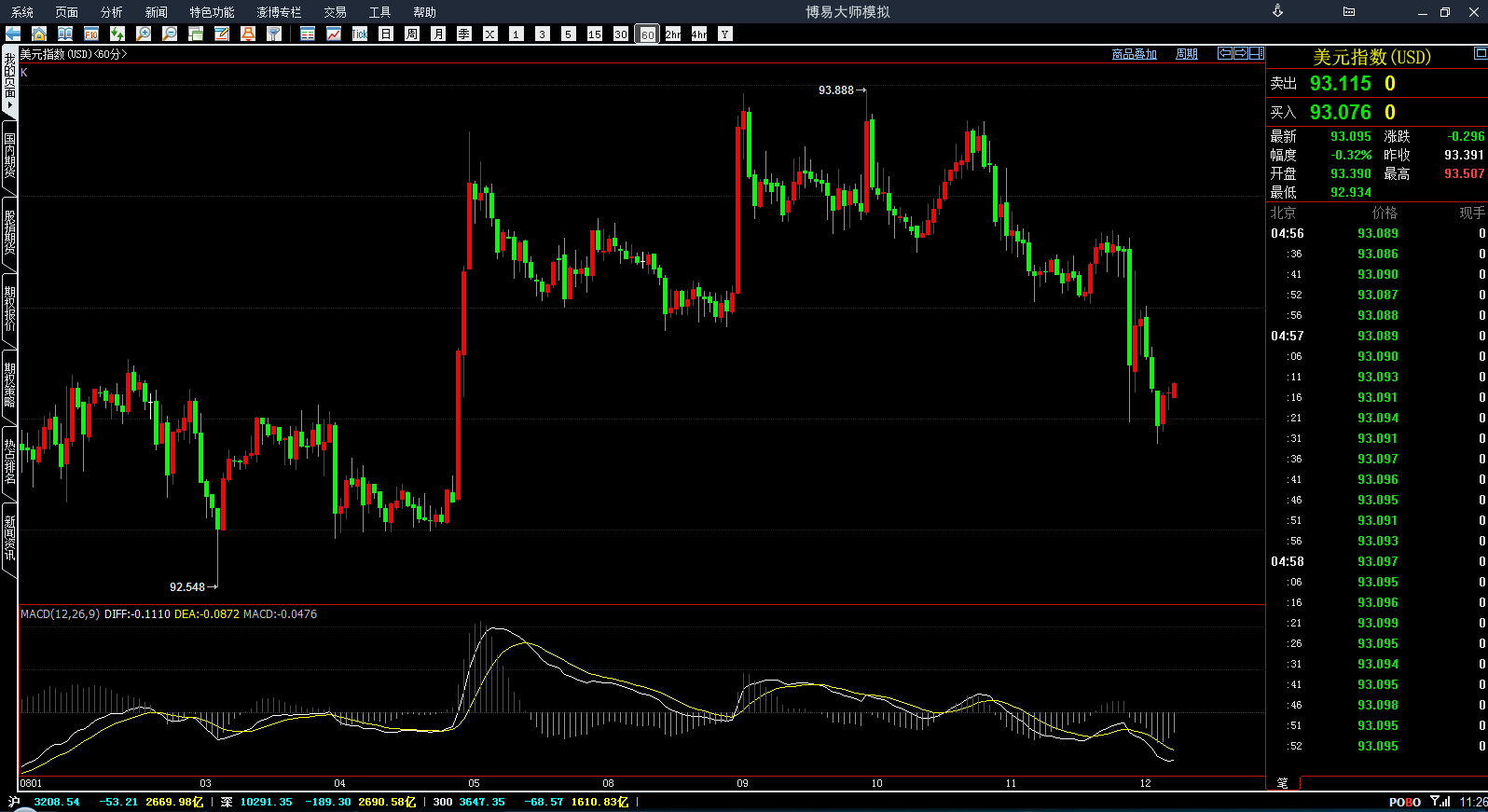Go to the home page icon

[x=39, y=34]
